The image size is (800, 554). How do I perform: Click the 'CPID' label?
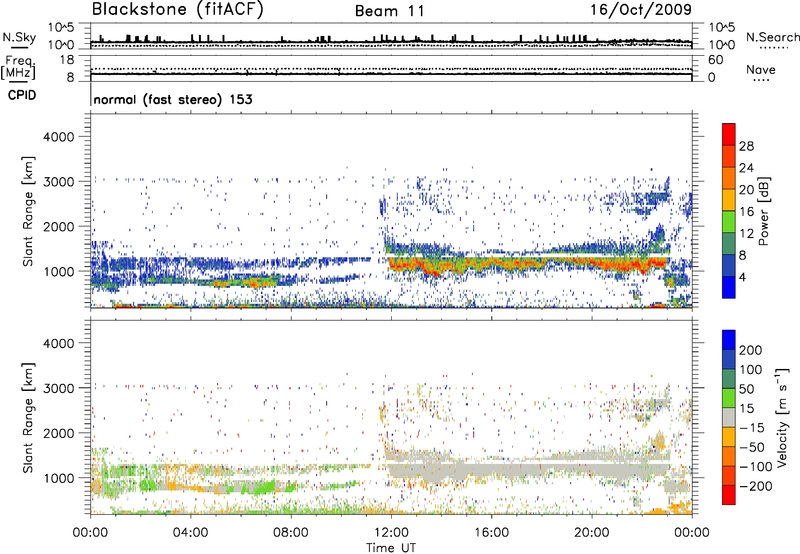(22, 95)
